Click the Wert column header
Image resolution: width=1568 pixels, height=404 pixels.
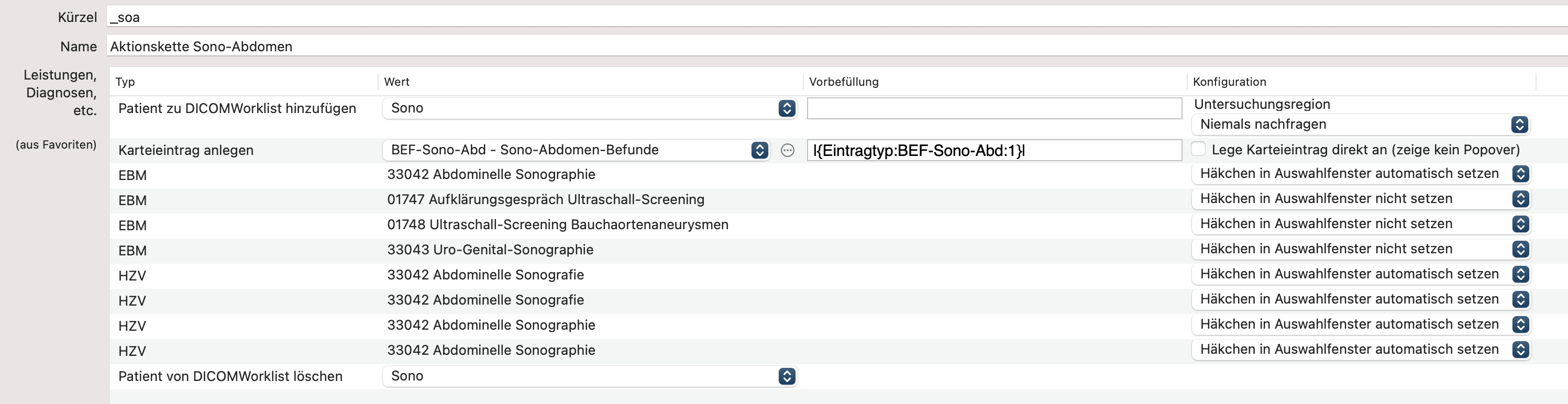point(397,82)
